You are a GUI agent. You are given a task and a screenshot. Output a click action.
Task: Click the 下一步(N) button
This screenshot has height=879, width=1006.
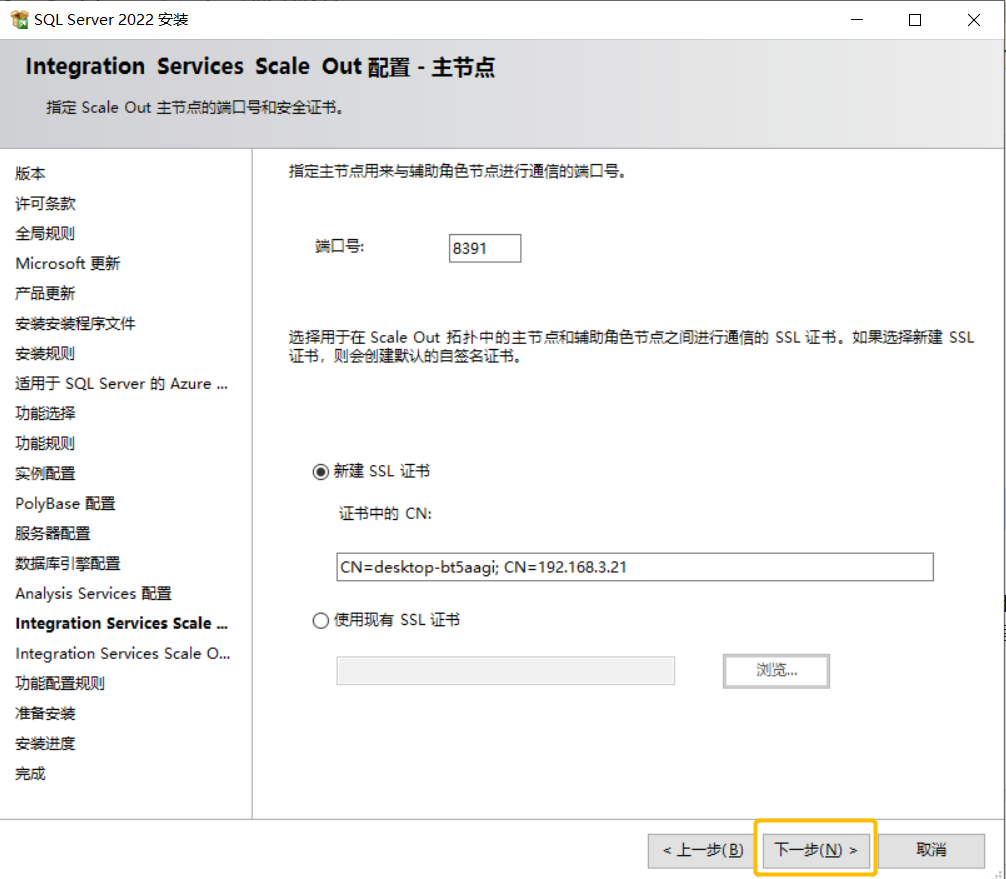(815, 850)
